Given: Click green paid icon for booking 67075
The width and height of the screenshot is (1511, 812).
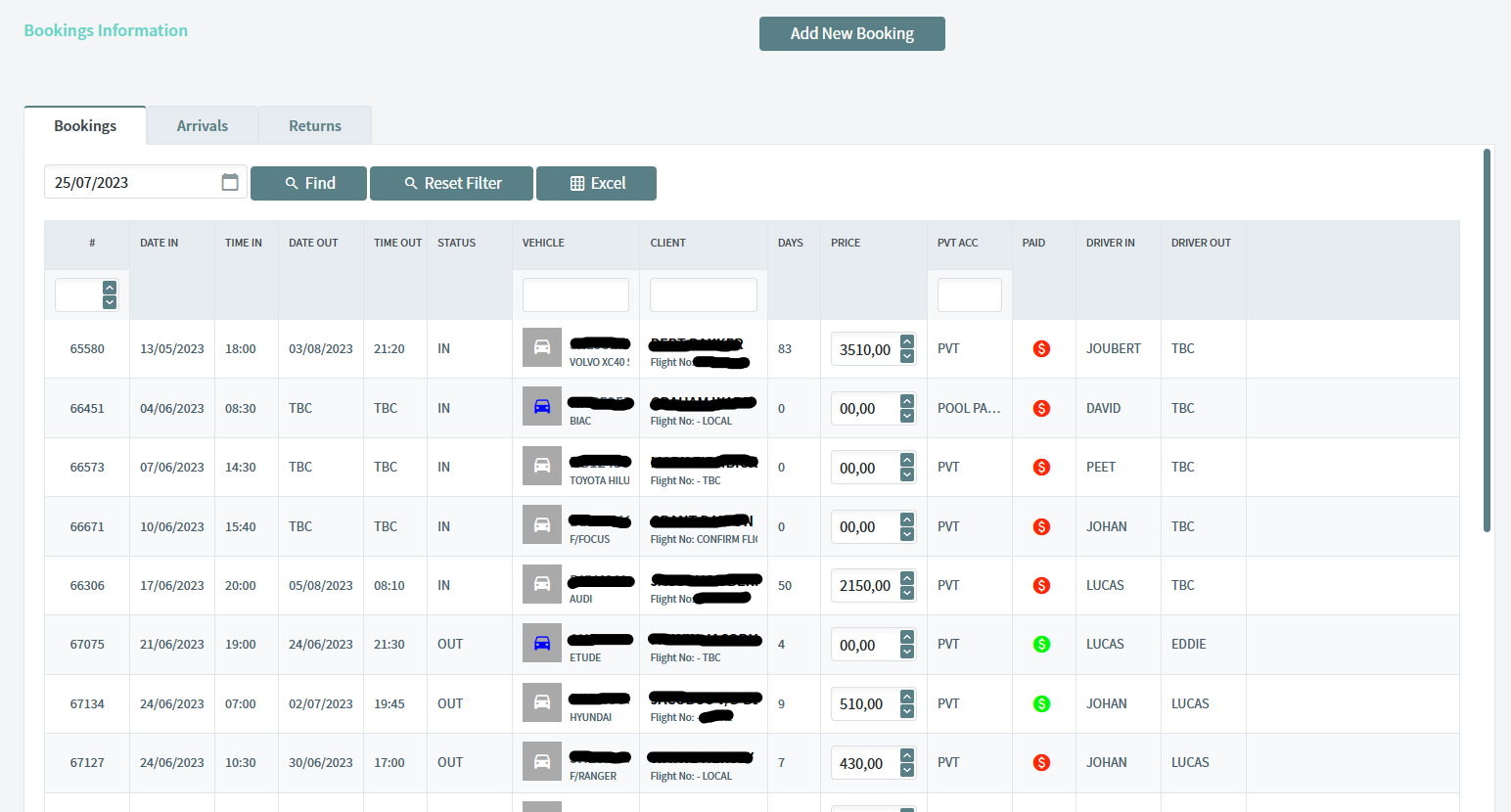Looking at the screenshot, I should click(x=1041, y=644).
